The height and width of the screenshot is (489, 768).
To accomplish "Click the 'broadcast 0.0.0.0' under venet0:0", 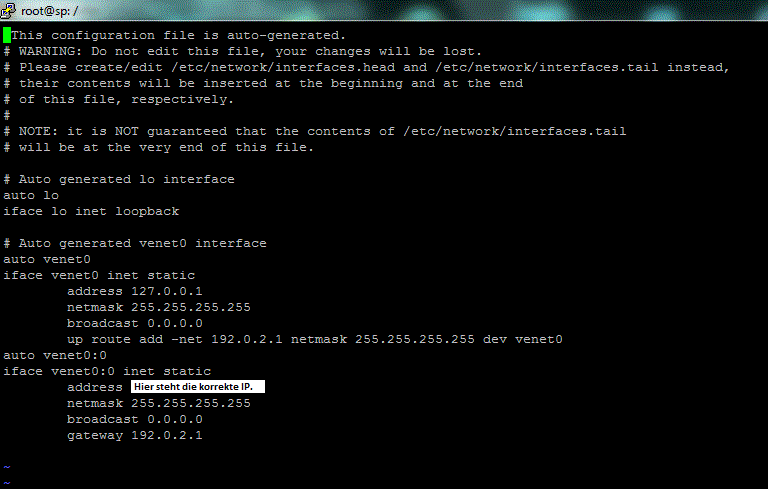I will [135, 419].
